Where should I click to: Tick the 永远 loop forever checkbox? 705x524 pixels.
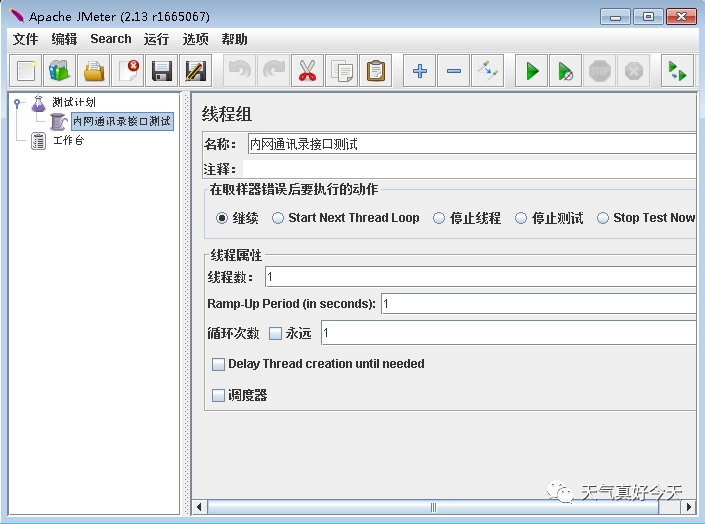(x=275, y=333)
